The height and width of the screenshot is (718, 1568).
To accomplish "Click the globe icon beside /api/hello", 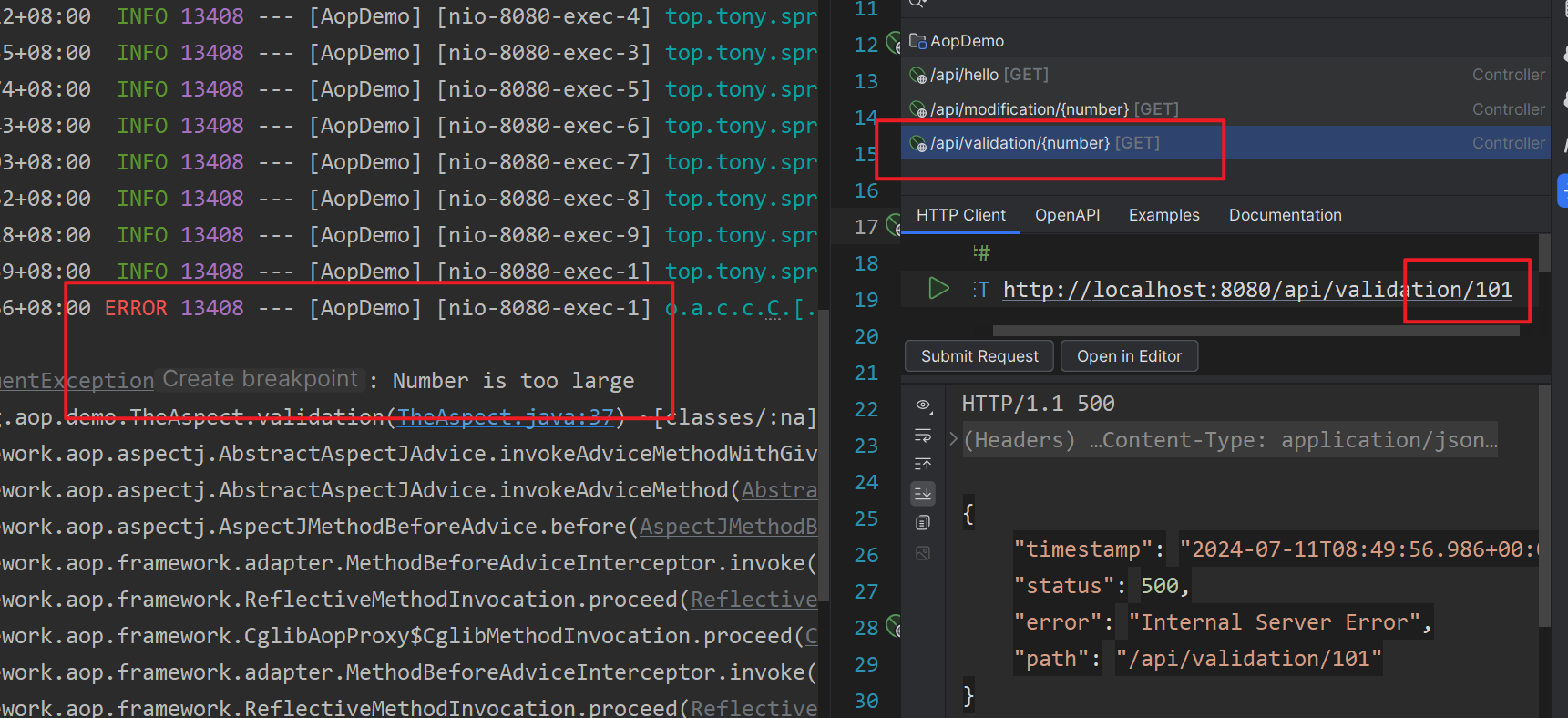I will (917, 75).
